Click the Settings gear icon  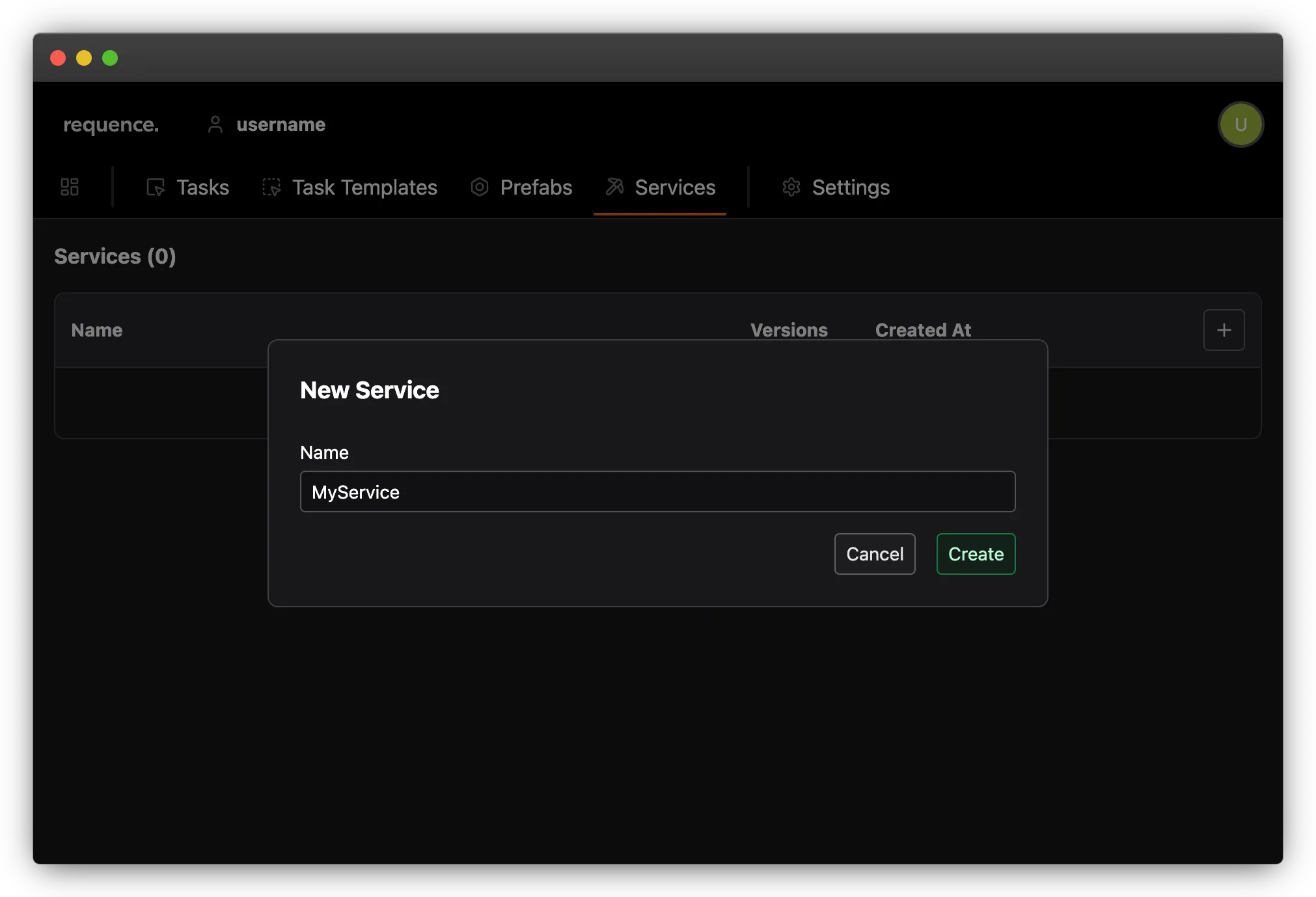(791, 187)
